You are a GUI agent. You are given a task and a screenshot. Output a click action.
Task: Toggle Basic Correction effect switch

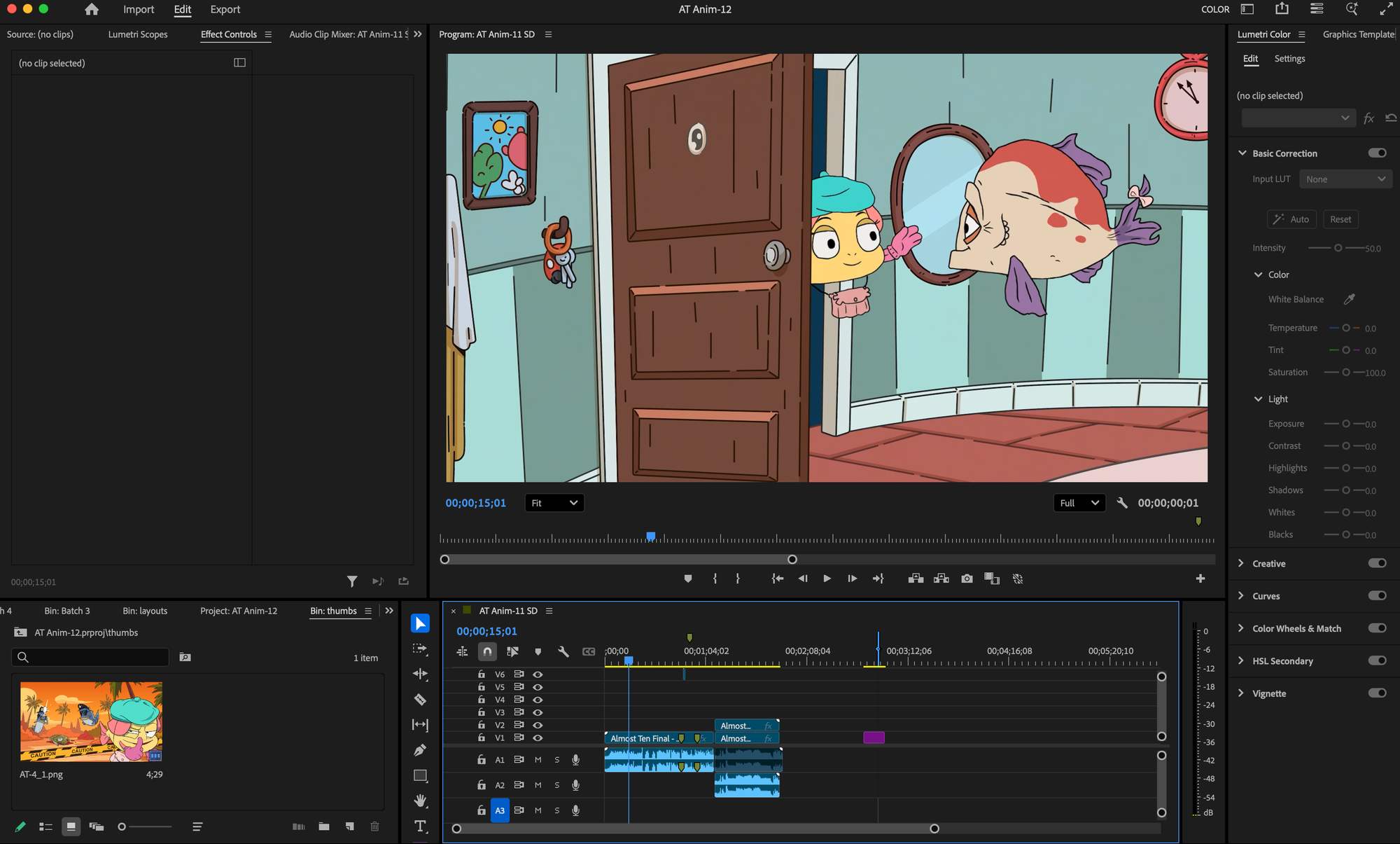[1377, 153]
